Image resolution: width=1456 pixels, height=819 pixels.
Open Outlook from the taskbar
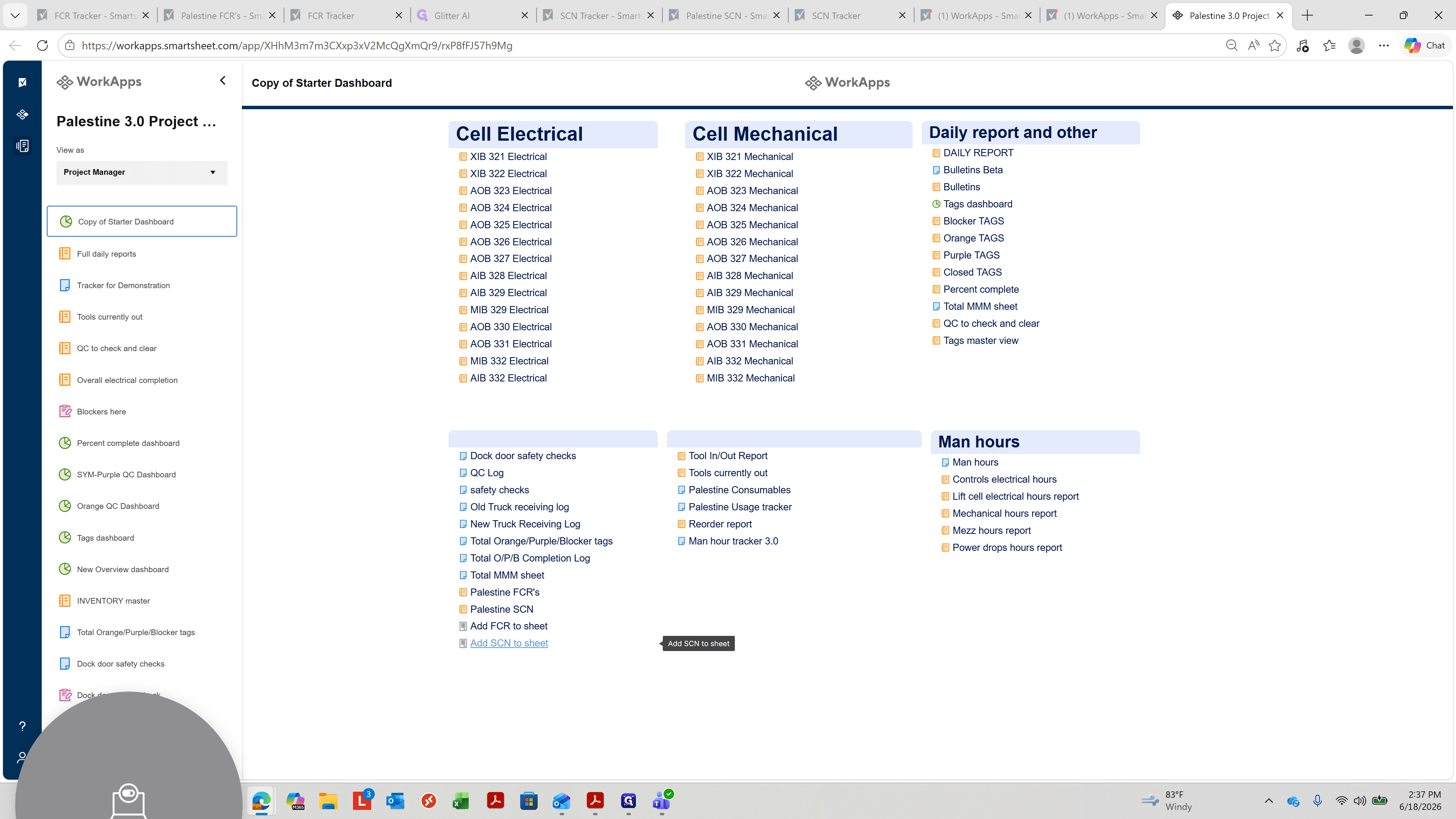coord(395,801)
